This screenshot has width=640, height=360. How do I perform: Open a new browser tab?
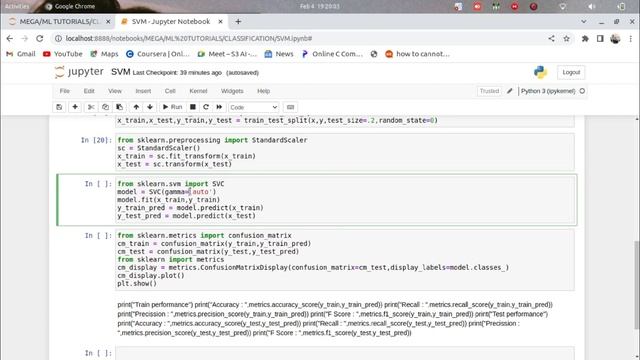tap(238, 22)
